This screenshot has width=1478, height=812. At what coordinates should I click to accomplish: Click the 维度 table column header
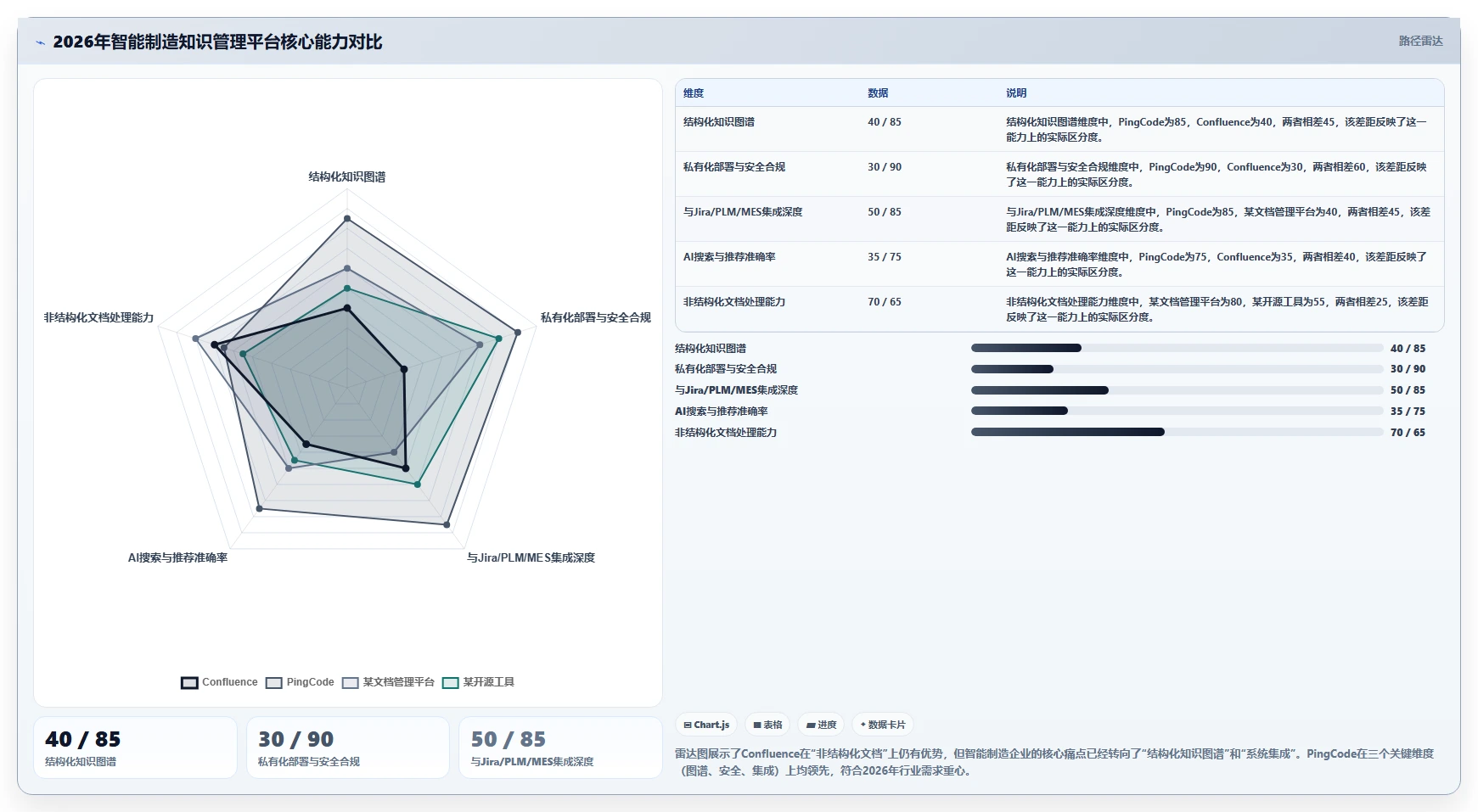click(694, 93)
